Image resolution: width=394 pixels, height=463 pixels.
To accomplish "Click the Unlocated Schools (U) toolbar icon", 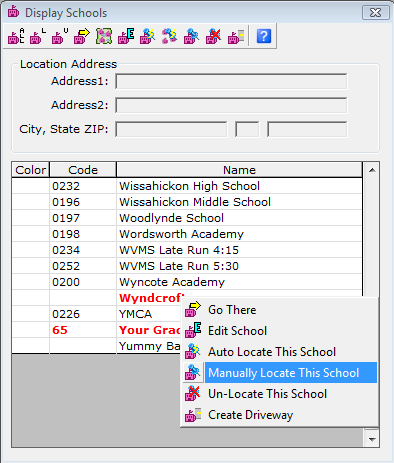I will (x=60, y=36).
